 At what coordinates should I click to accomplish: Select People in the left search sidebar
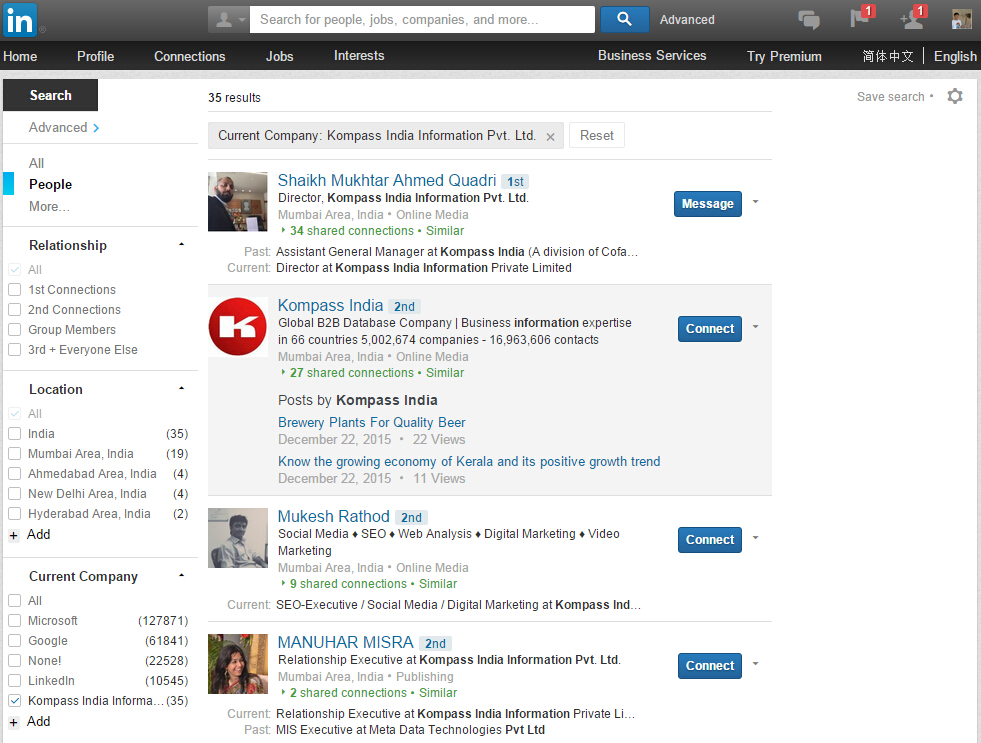pyautogui.click(x=50, y=184)
